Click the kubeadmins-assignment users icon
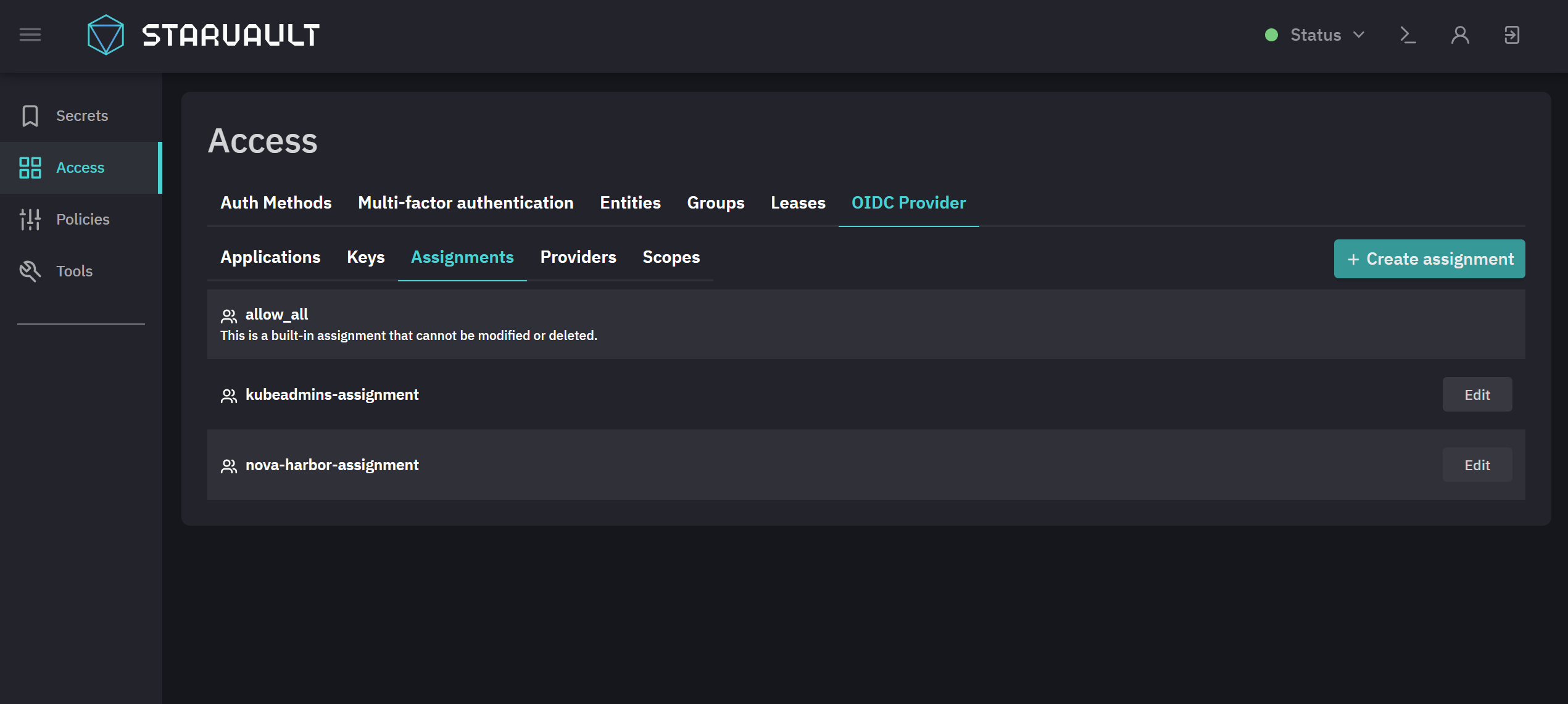The height and width of the screenshot is (704, 1568). (x=229, y=395)
